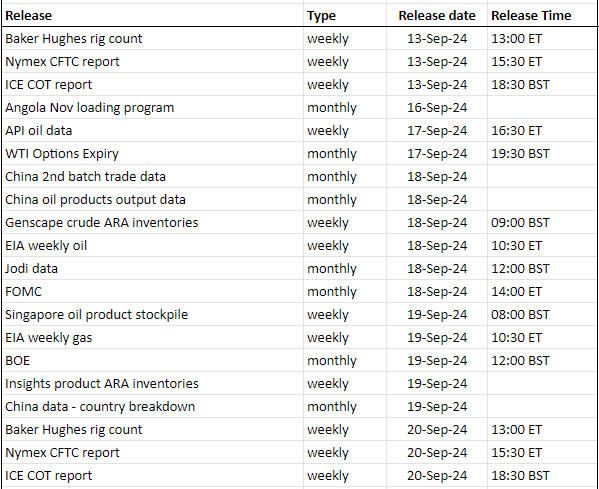Click the WTI Options Expiry cell
This screenshot has height=489, width=599.
(152, 154)
